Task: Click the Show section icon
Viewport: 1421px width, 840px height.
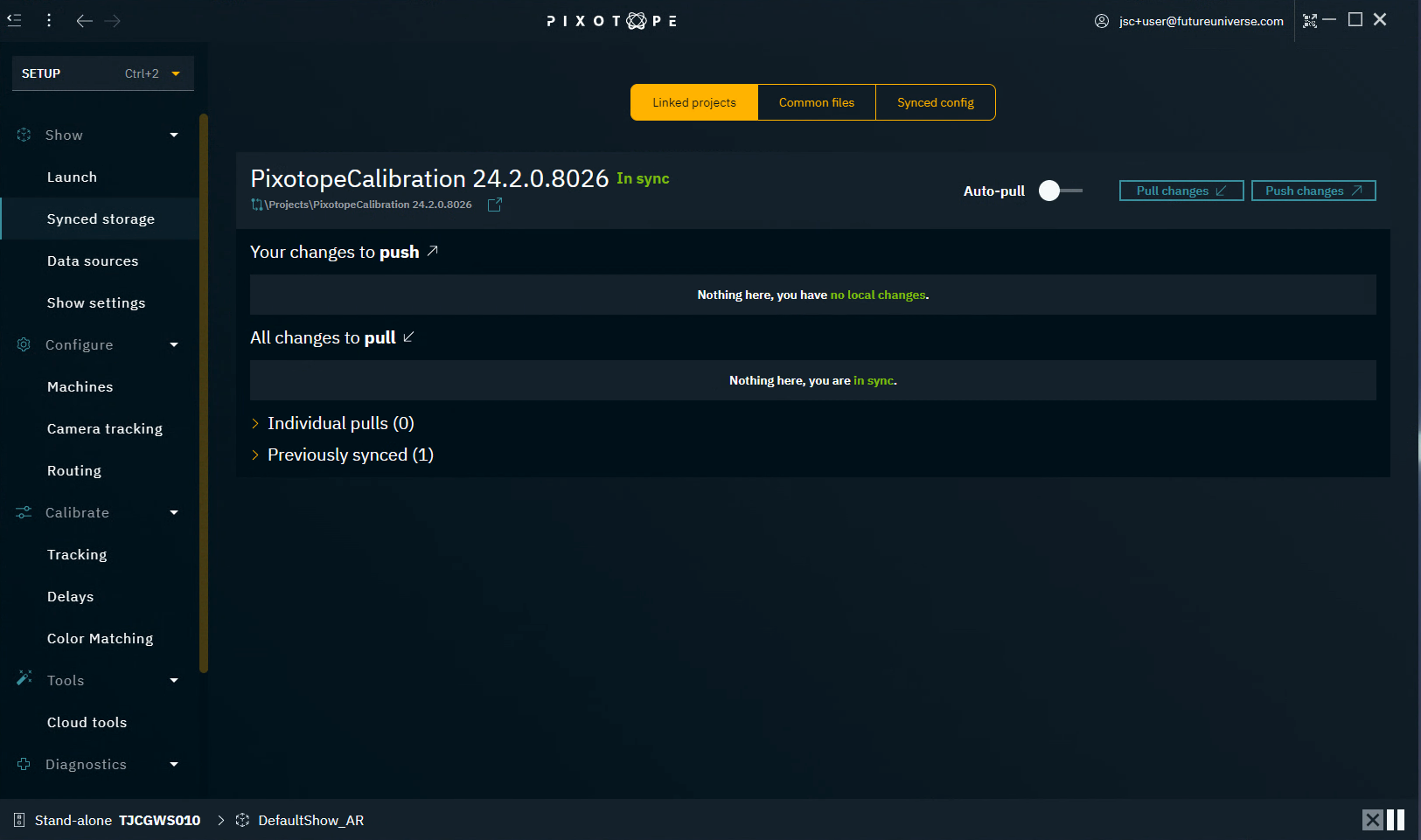Action: pyautogui.click(x=24, y=135)
